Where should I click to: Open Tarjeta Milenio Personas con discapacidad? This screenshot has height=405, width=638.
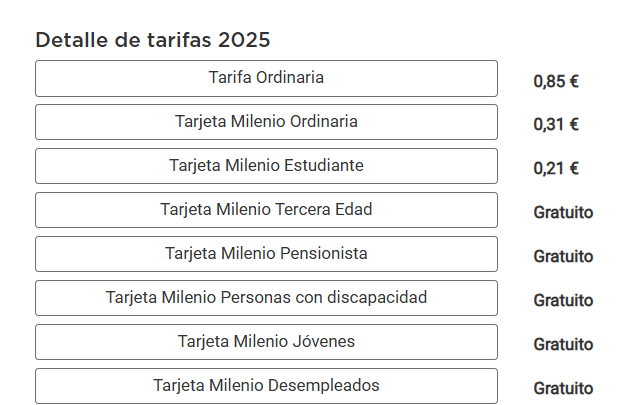(266, 298)
